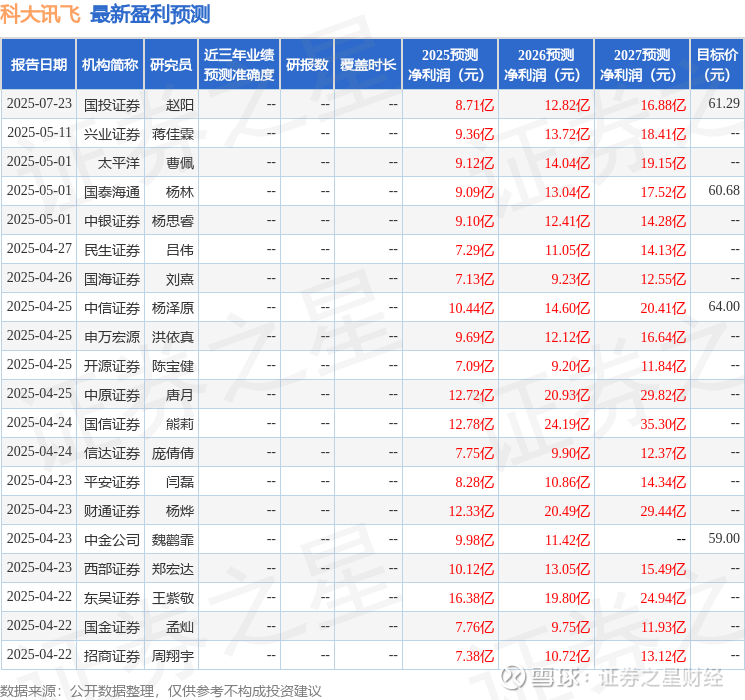This screenshot has width=745, height=700.
Task: Select analyst 陈宝健 cell
Action: 173,366
